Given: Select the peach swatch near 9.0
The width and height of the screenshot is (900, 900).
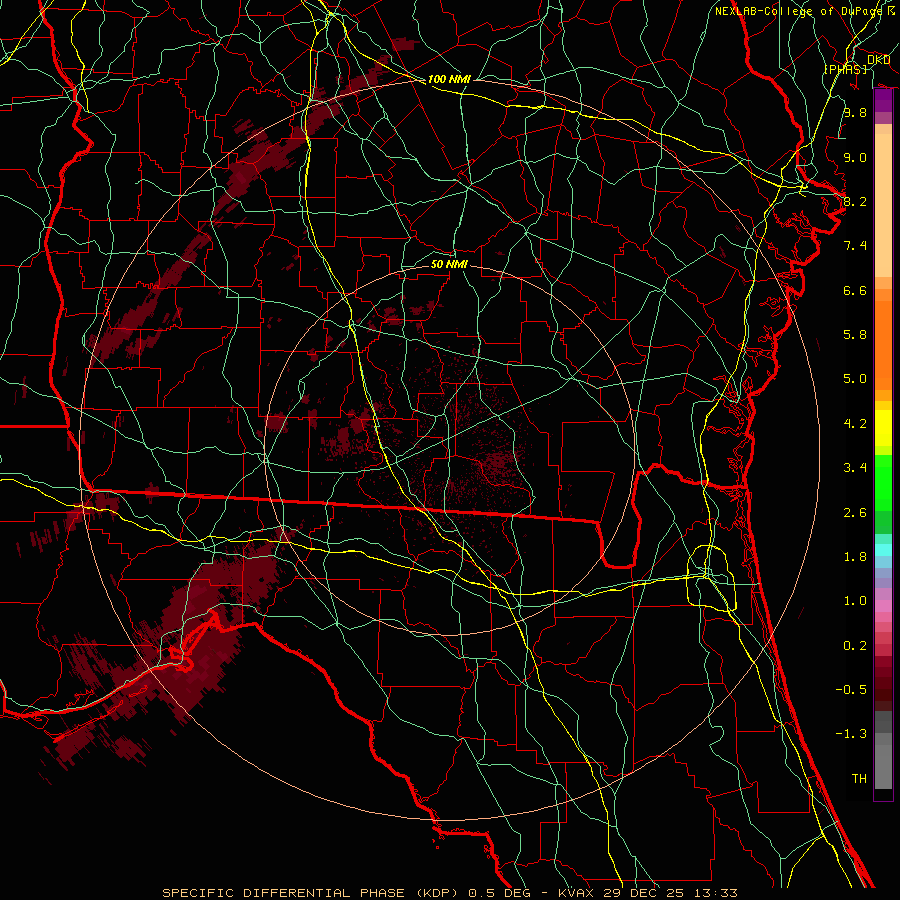Looking at the screenshot, I should tap(883, 155).
